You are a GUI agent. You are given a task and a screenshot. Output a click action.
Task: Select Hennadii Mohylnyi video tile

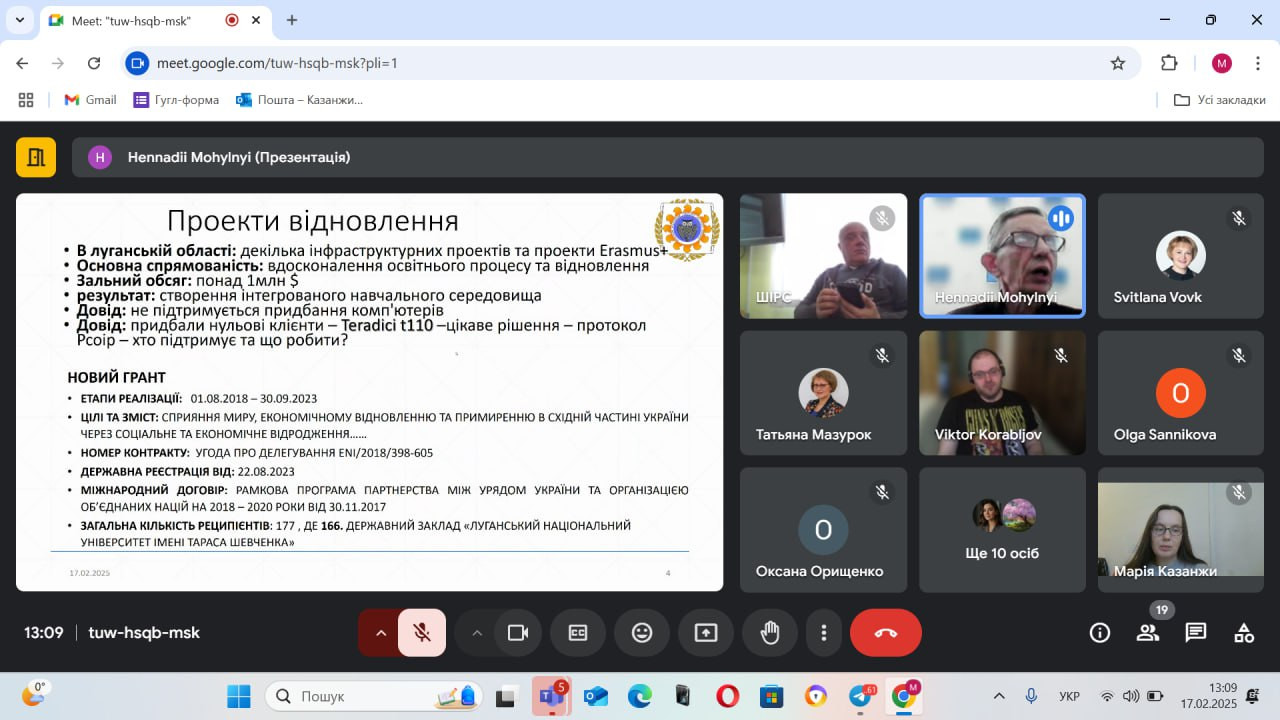[x=1002, y=255]
